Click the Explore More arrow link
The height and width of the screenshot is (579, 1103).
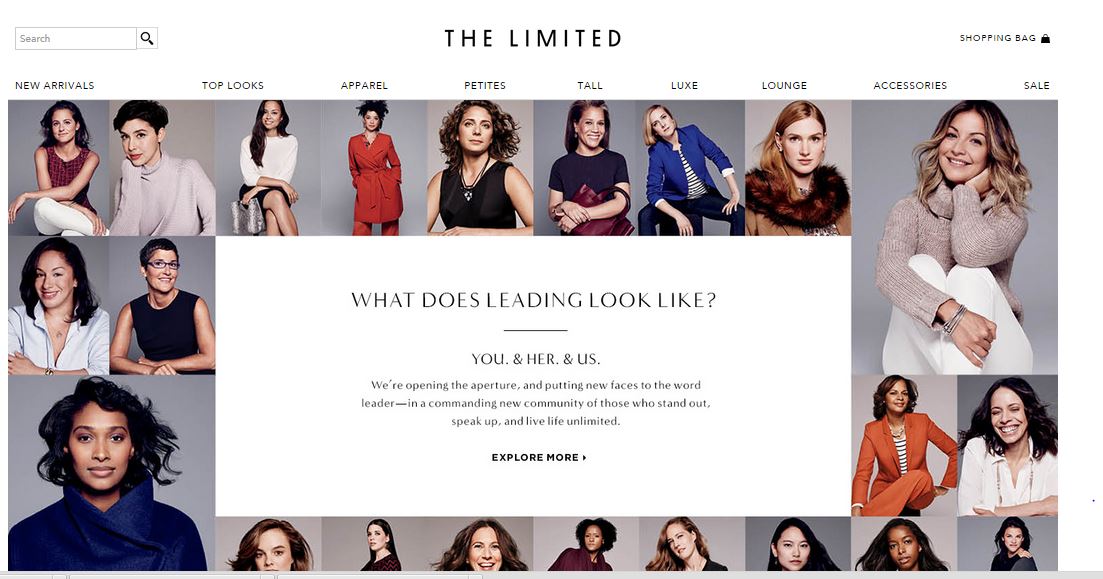(x=539, y=457)
